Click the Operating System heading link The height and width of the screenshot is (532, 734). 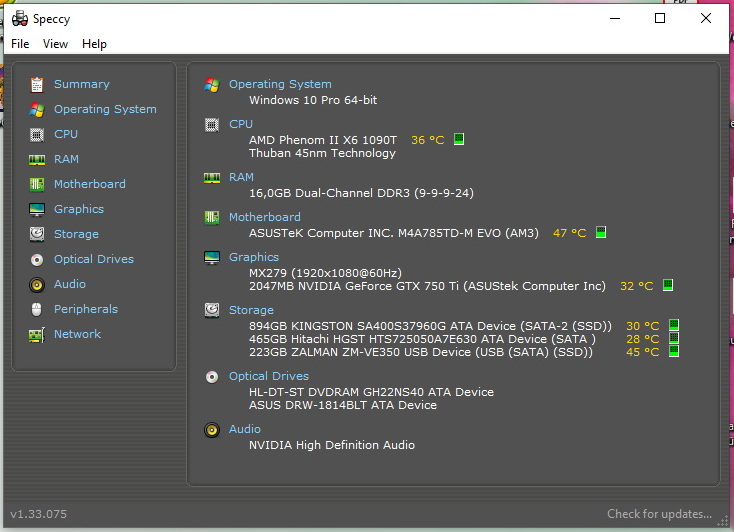coord(280,84)
